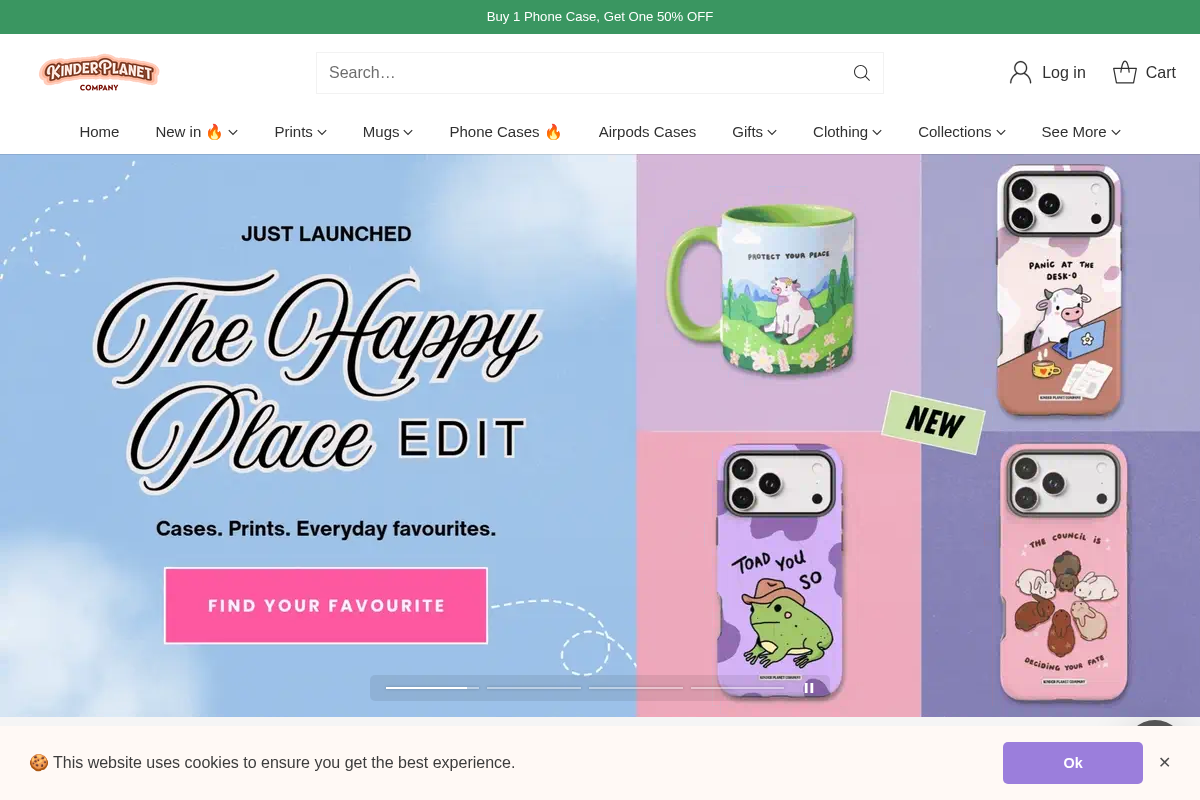Click the Buy 1 Phone Case announcement bar
The image size is (1200, 800).
pyautogui.click(x=600, y=16)
